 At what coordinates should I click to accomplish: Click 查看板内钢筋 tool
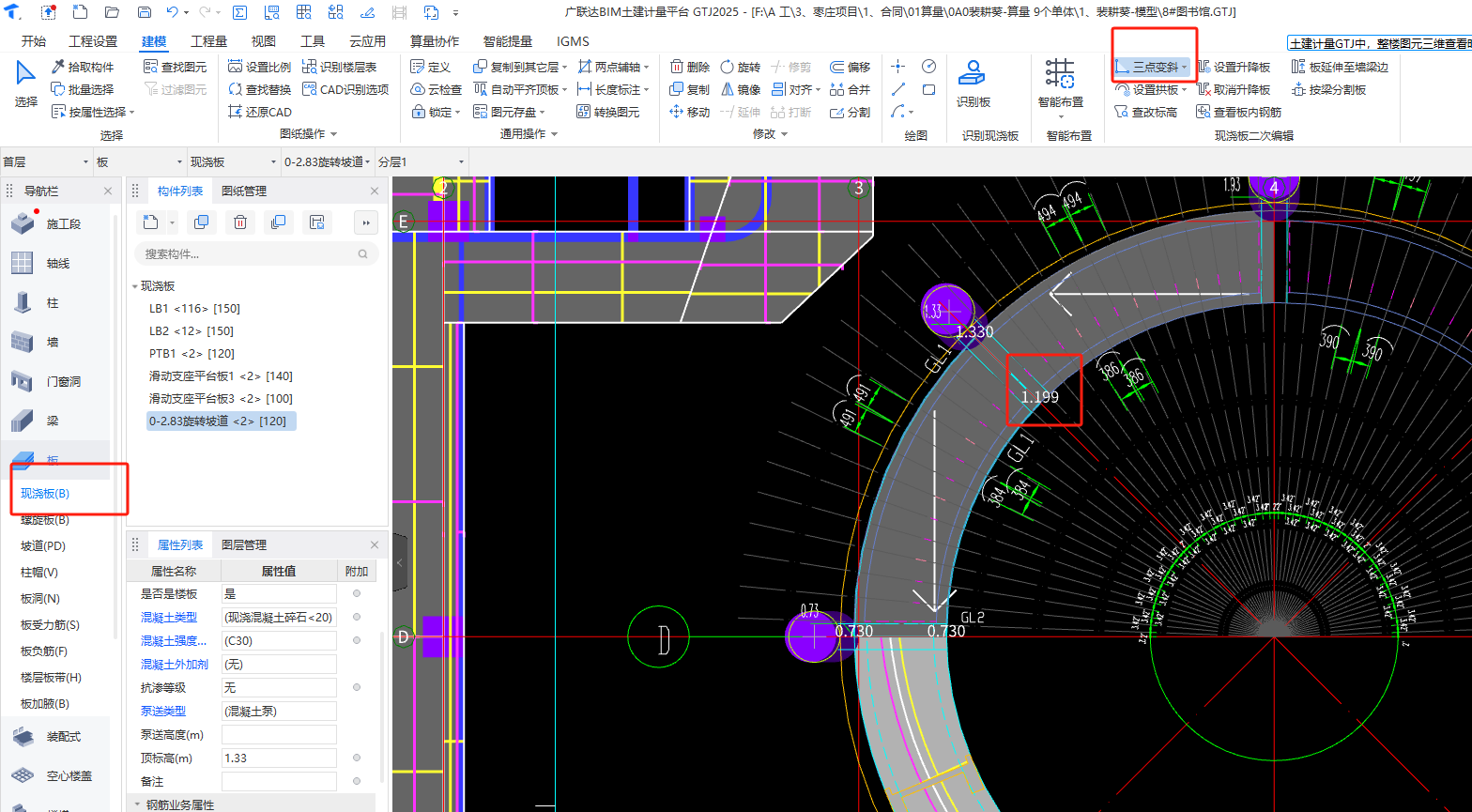click(x=1238, y=112)
